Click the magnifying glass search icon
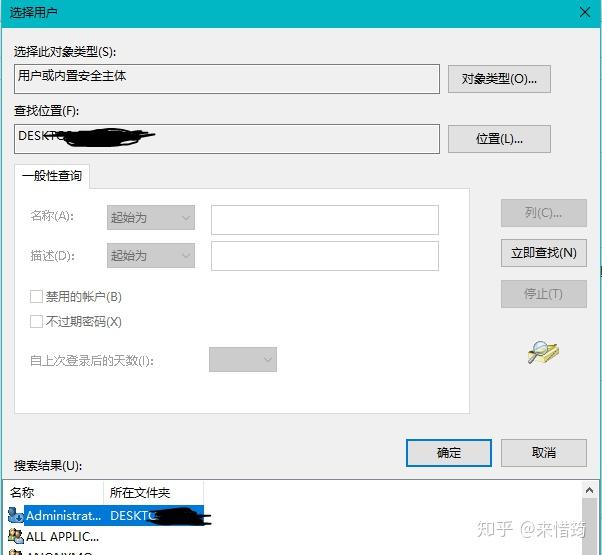Image resolution: width=602 pixels, height=555 pixels. 543,352
